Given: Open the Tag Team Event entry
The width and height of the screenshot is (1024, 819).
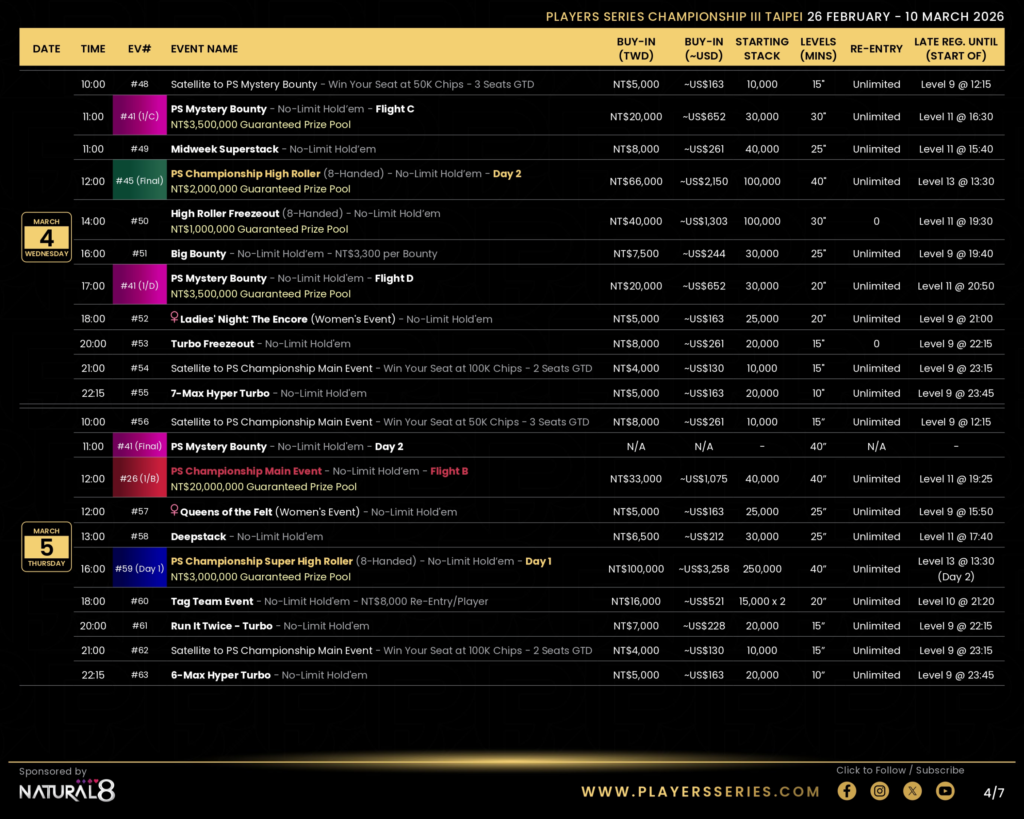Looking at the screenshot, I should [x=212, y=602].
